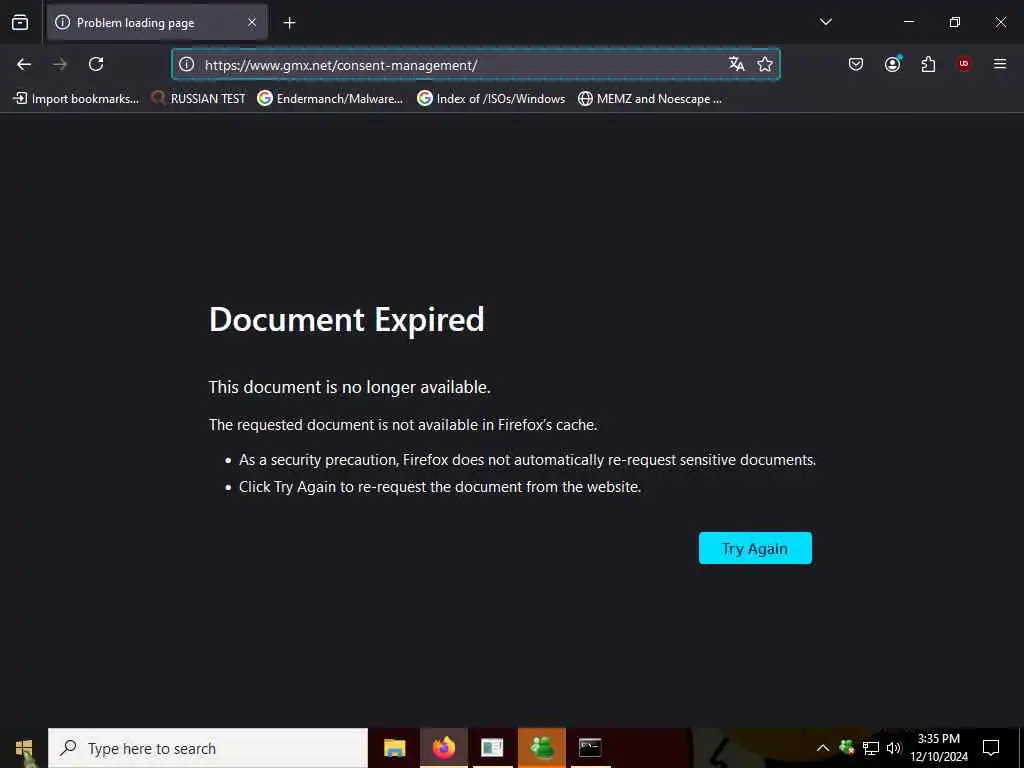The width and height of the screenshot is (1024, 768).
Task: Click 'This document is no longer available.' text
Action: 349,387
